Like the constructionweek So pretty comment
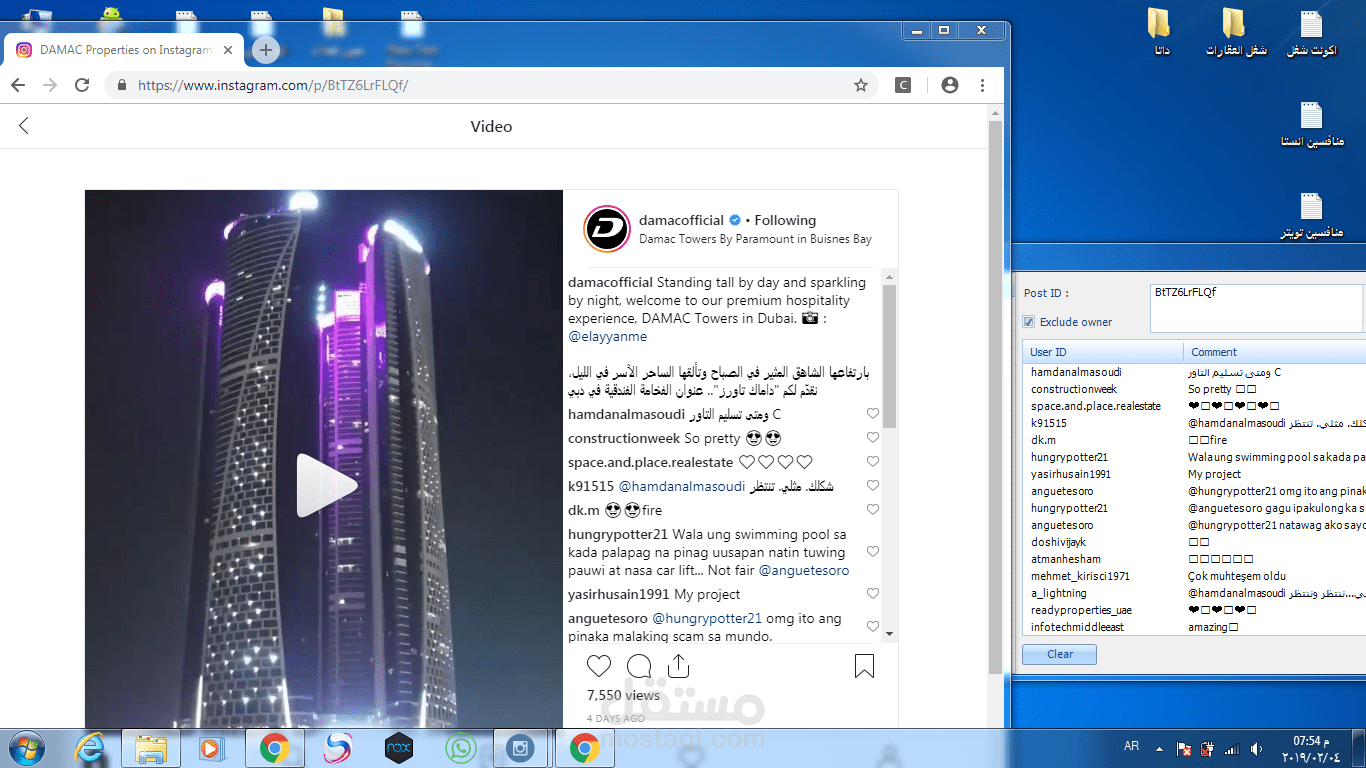1366x768 pixels. click(x=873, y=438)
